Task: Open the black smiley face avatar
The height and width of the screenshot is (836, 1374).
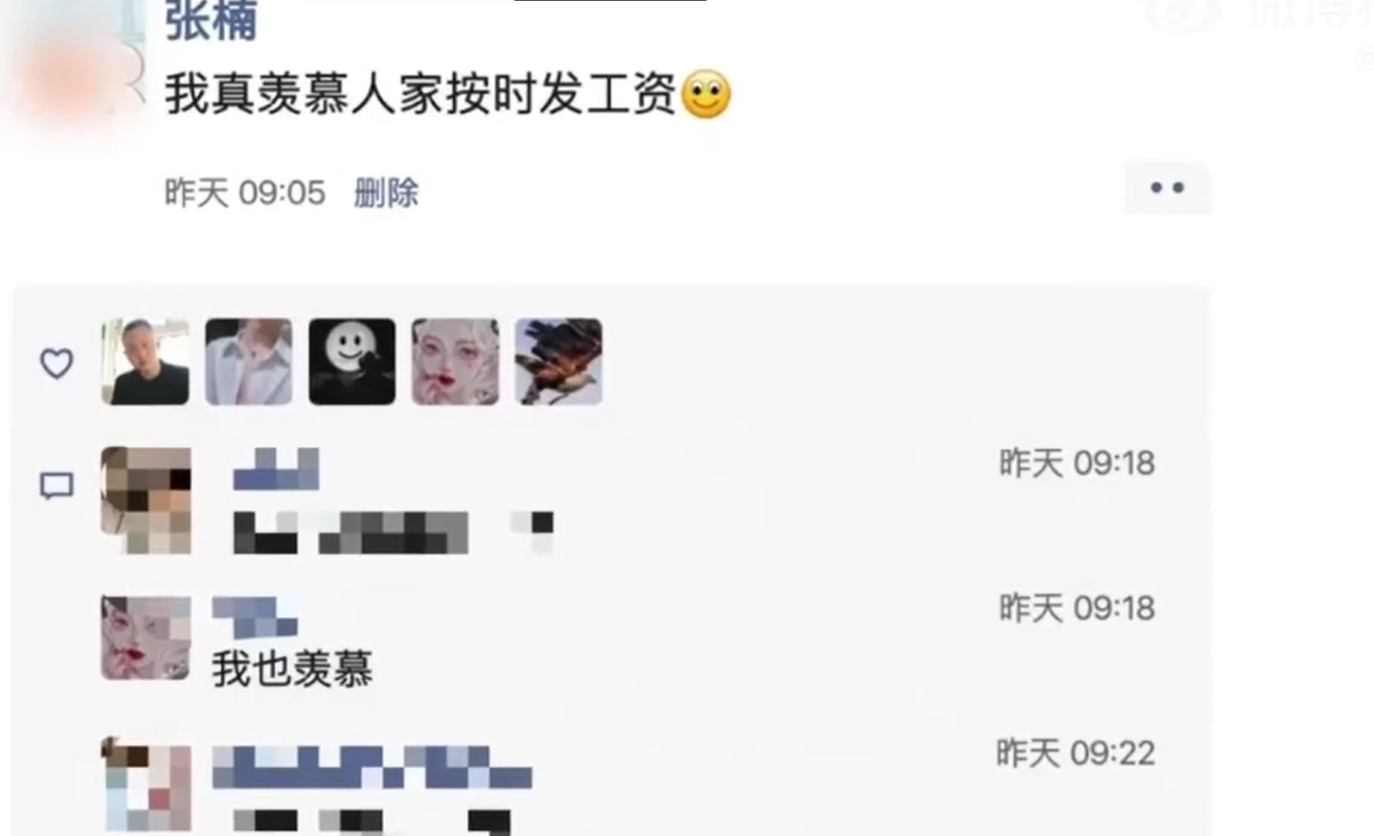Action: pos(352,362)
